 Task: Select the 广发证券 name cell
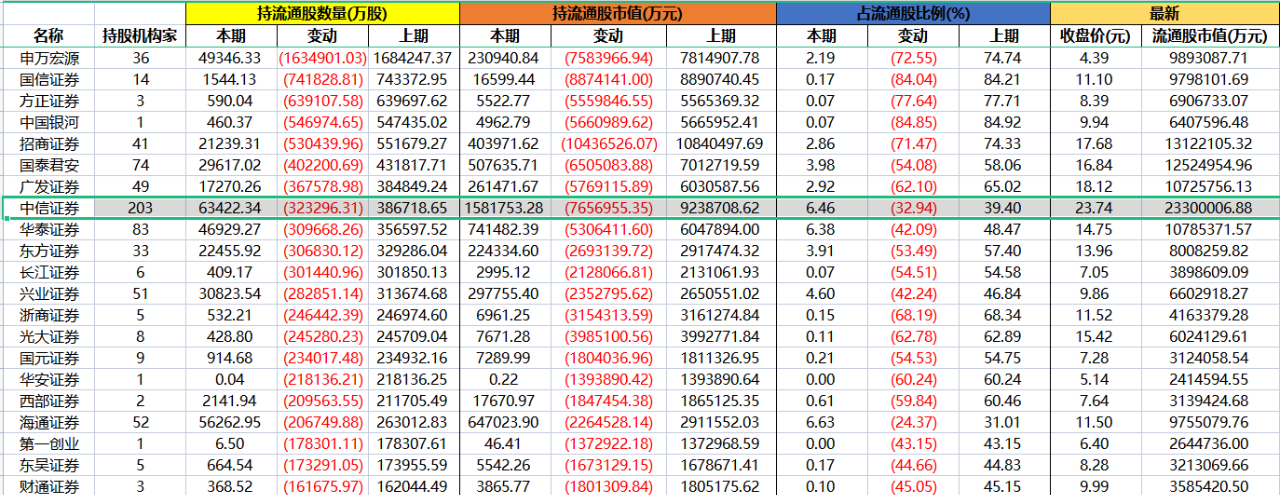(x=48, y=186)
